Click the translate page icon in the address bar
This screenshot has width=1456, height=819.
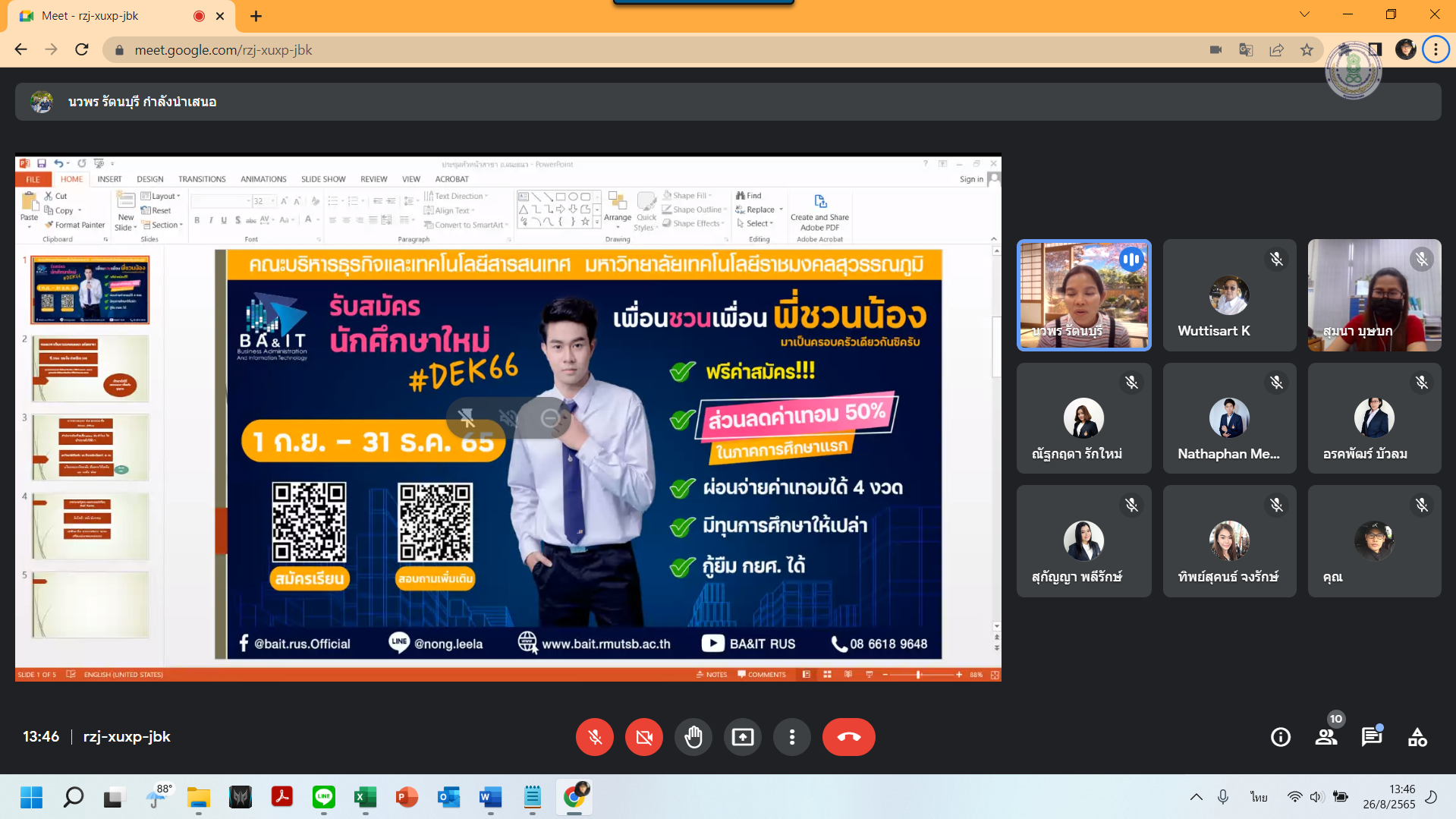(x=1246, y=50)
